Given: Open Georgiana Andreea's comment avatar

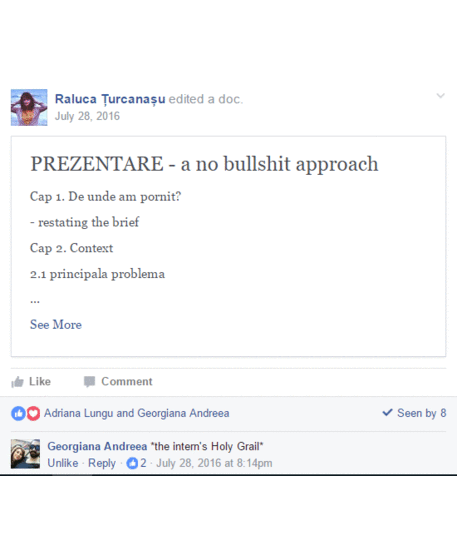Looking at the screenshot, I should tap(25, 454).
